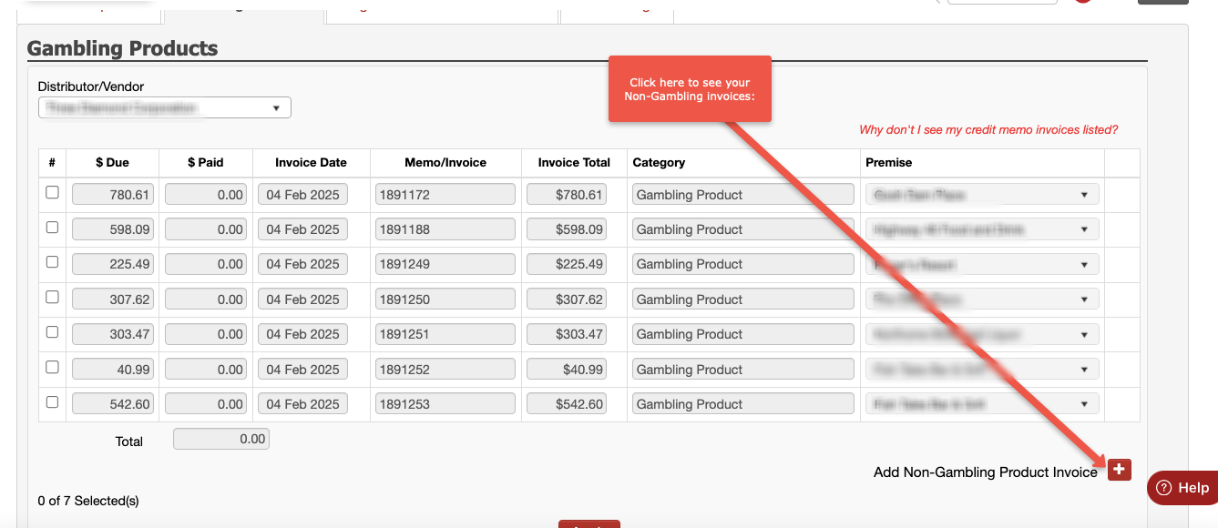Click the 'Add Non-Gambling Product Invoice' label

[985, 472]
